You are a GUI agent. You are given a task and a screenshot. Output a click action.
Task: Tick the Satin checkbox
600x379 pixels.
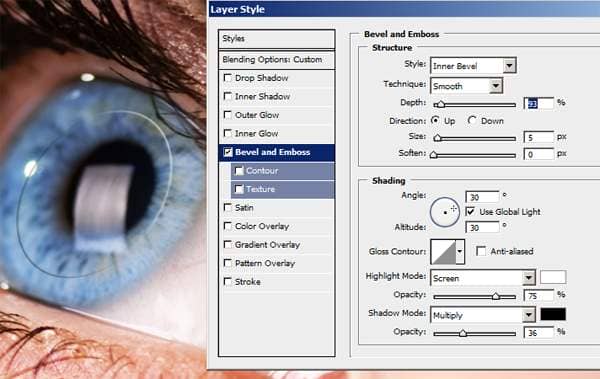coord(228,207)
